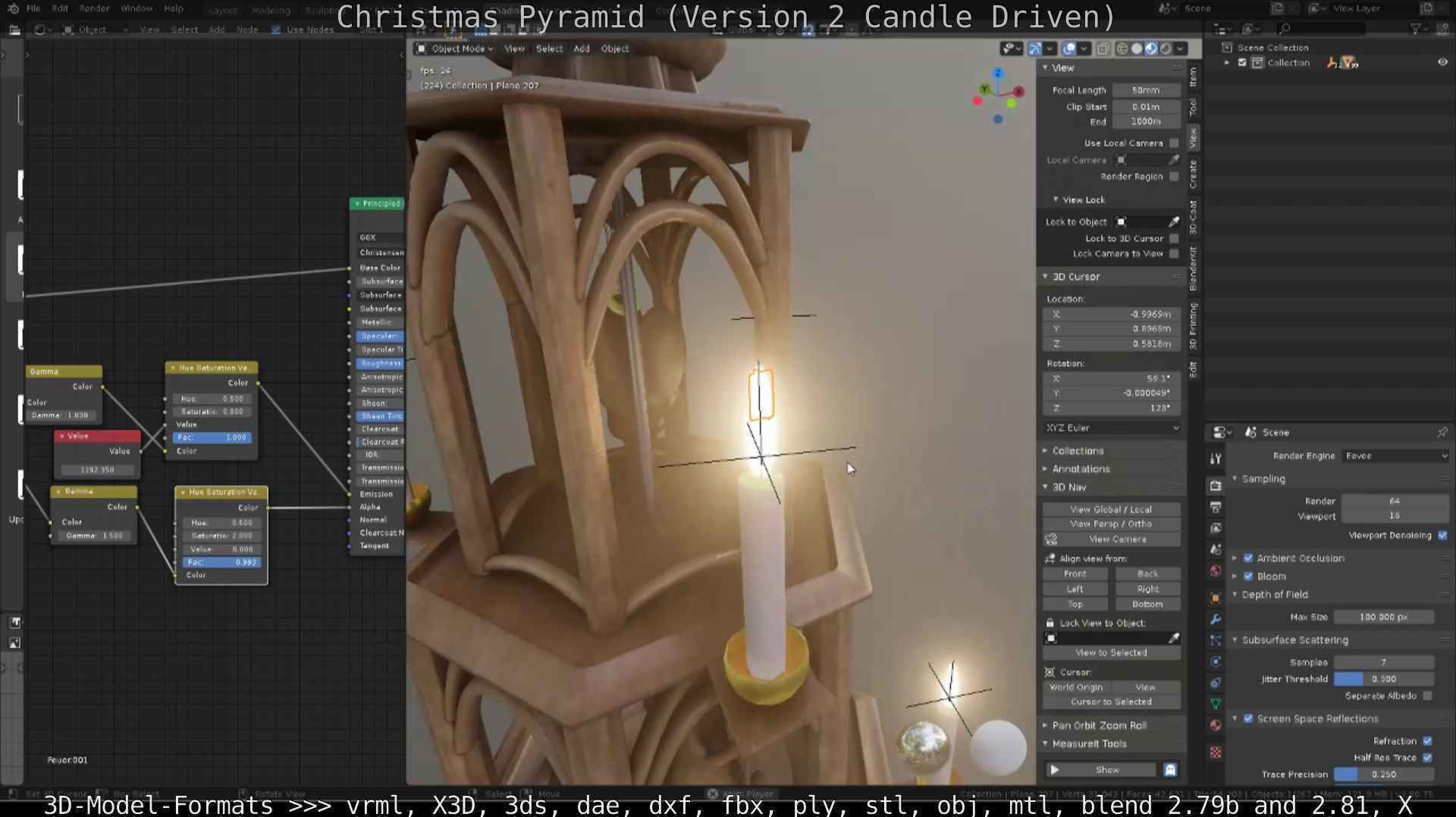The image size is (1456, 817).
Task: Disable Viewport Denoising checkbox
Action: [x=1442, y=536]
